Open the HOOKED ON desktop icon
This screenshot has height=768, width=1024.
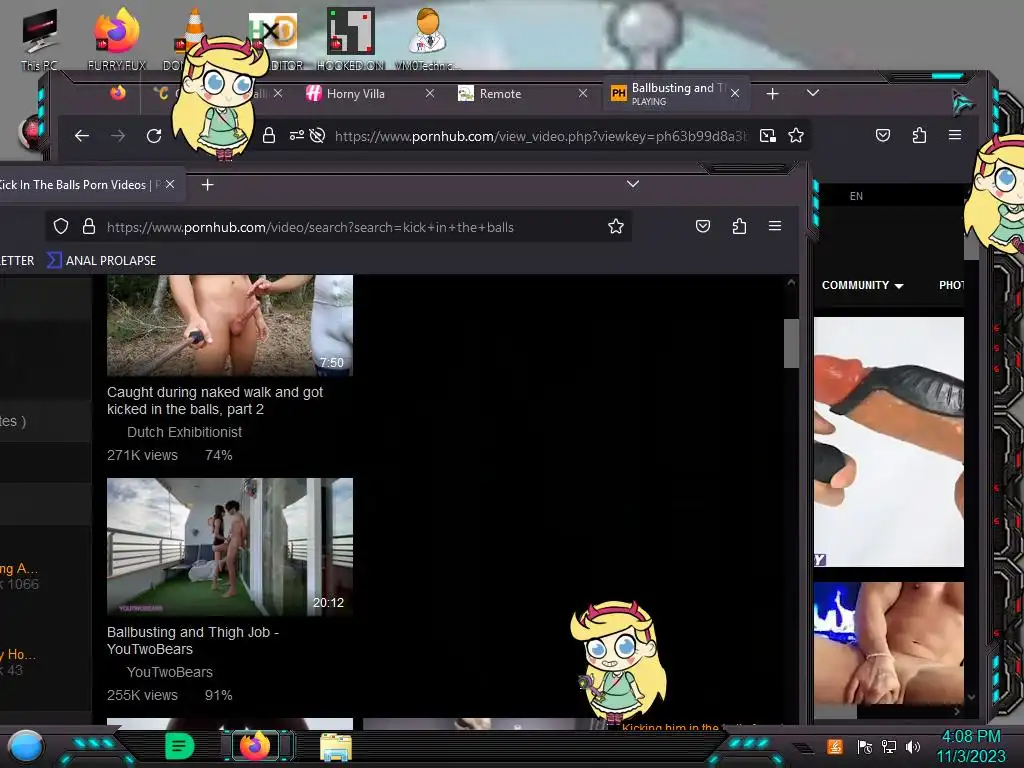coord(351,39)
